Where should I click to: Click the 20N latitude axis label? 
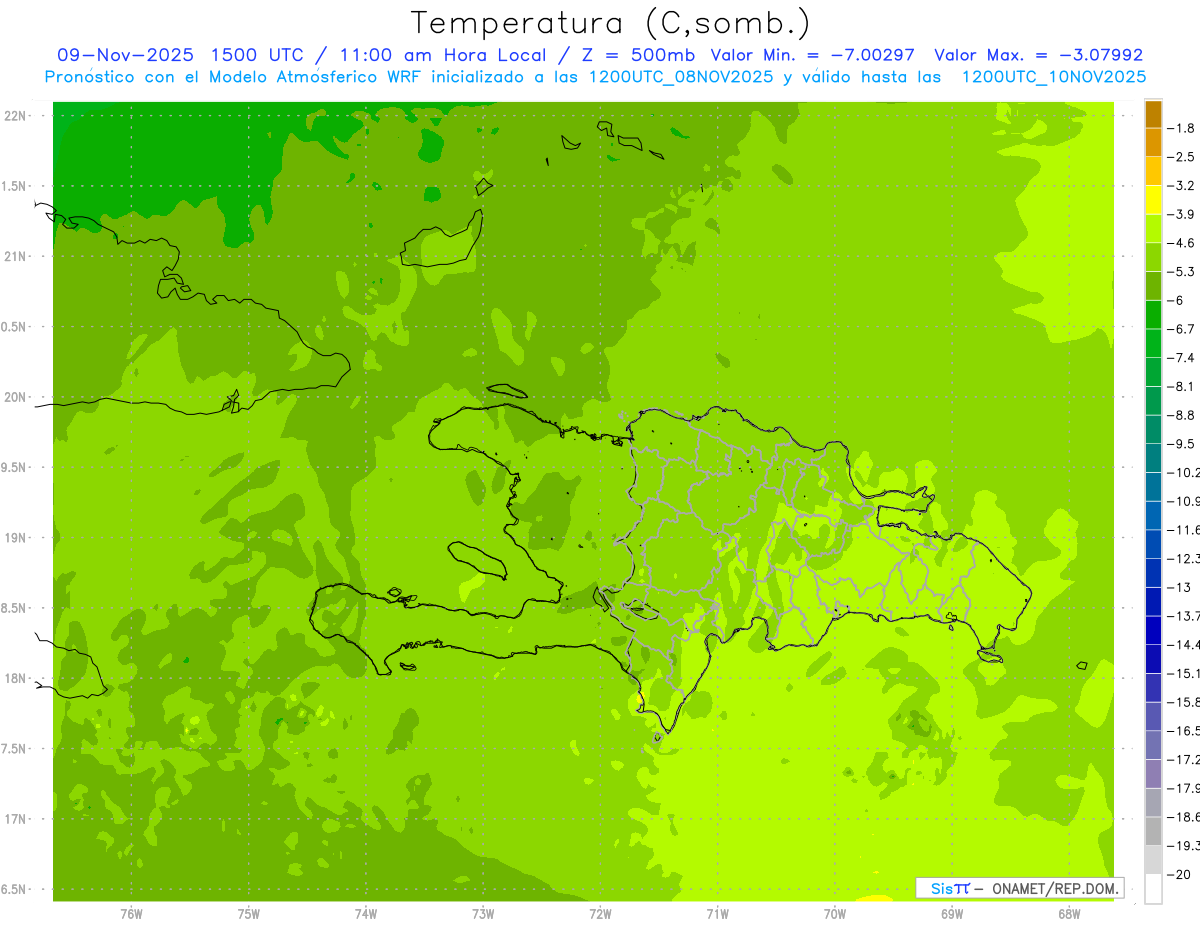(17, 397)
